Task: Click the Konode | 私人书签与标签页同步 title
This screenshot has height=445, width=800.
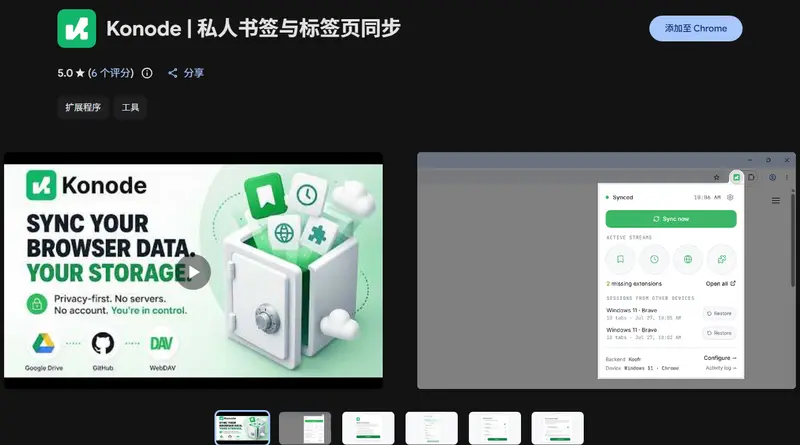Action: coord(254,29)
